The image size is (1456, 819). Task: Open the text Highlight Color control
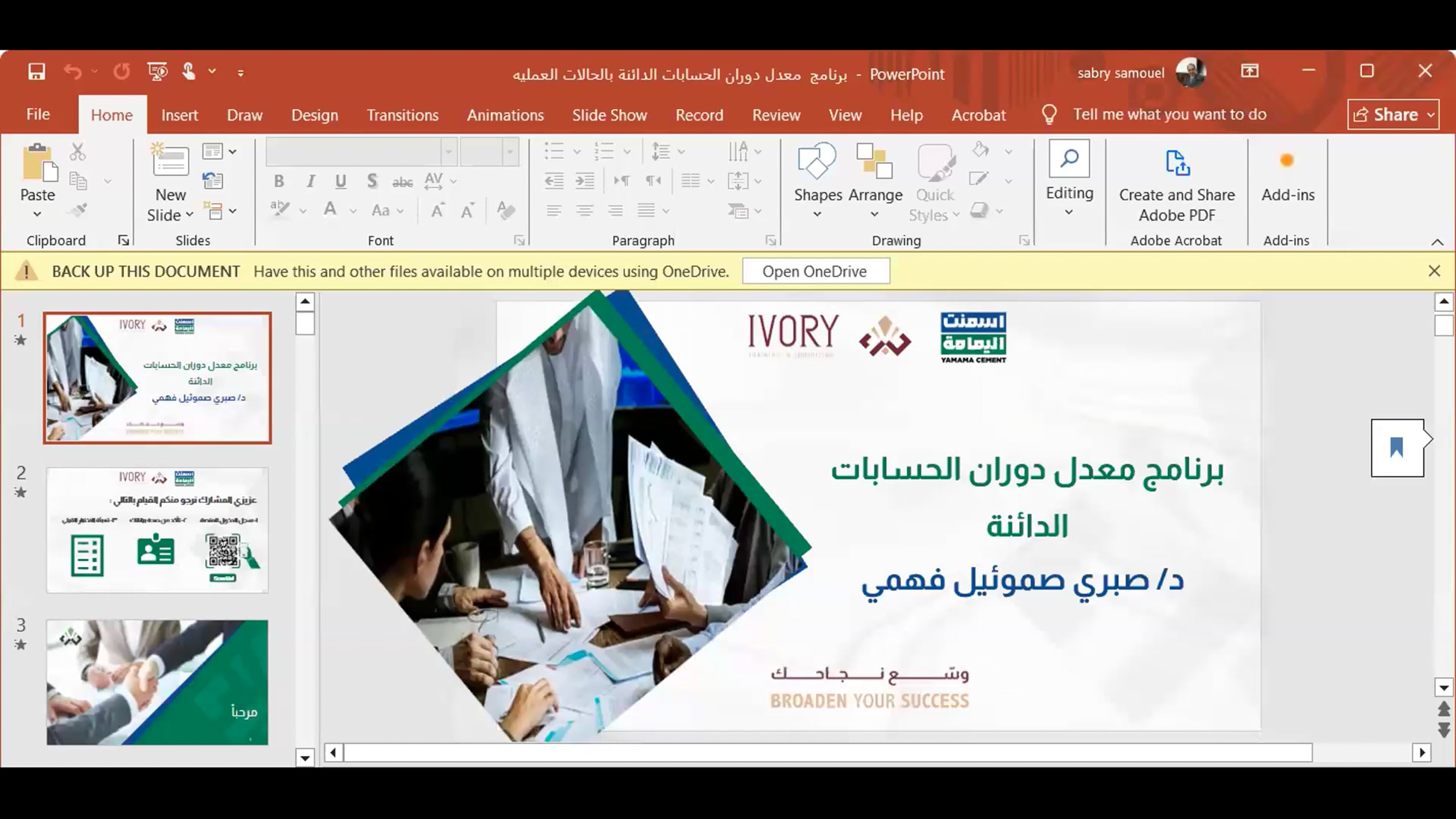click(280, 210)
